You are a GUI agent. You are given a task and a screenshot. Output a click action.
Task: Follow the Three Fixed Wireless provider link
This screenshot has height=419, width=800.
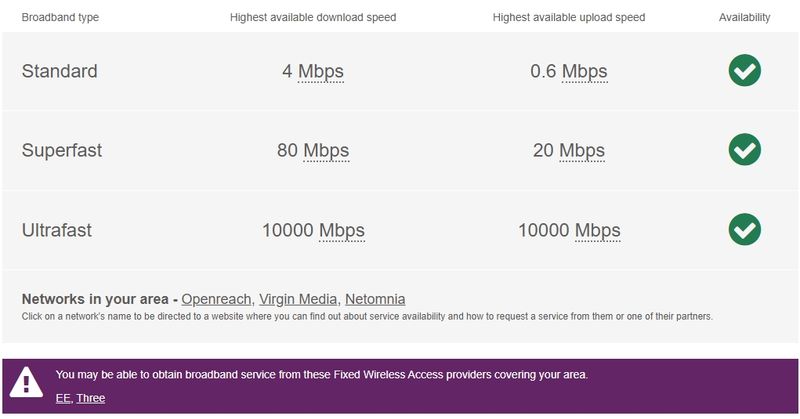click(91, 398)
